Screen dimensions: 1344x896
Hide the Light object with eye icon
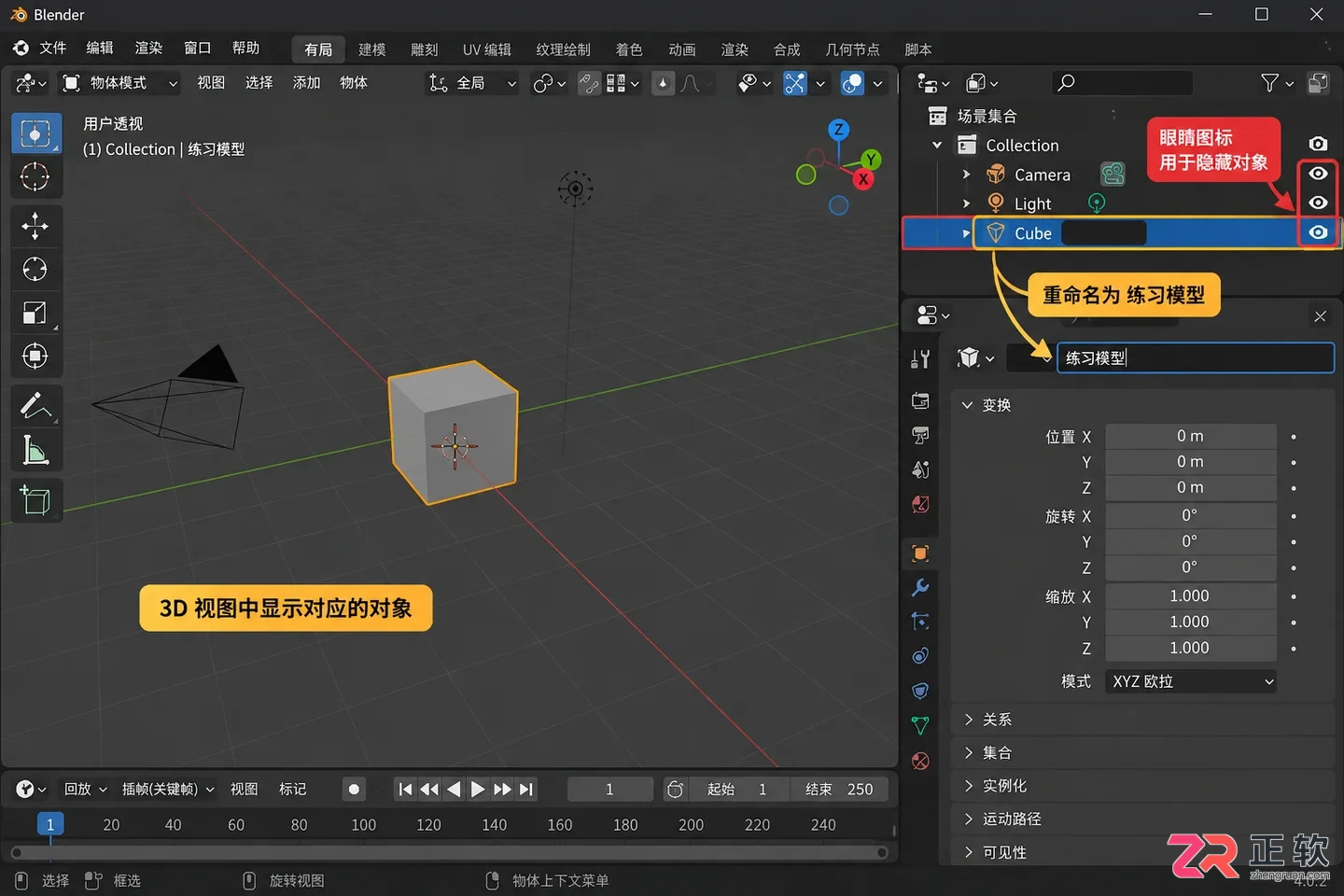(1317, 203)
